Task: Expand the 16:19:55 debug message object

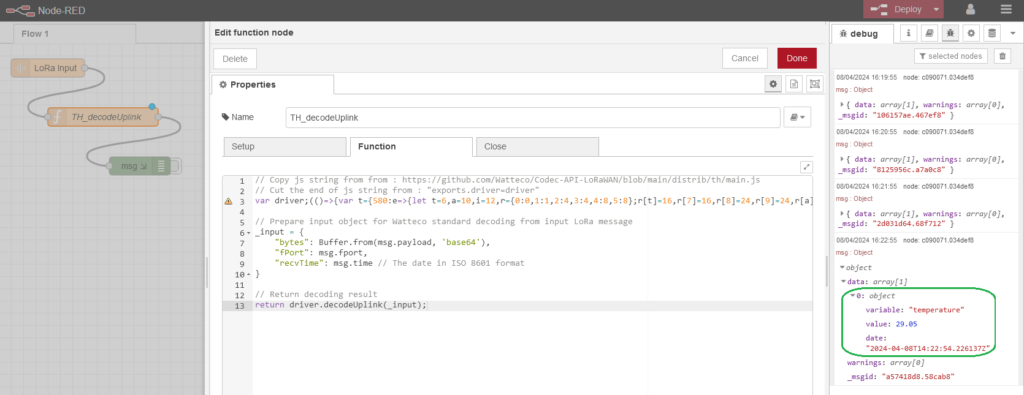Action: click(x=842, y=104)
